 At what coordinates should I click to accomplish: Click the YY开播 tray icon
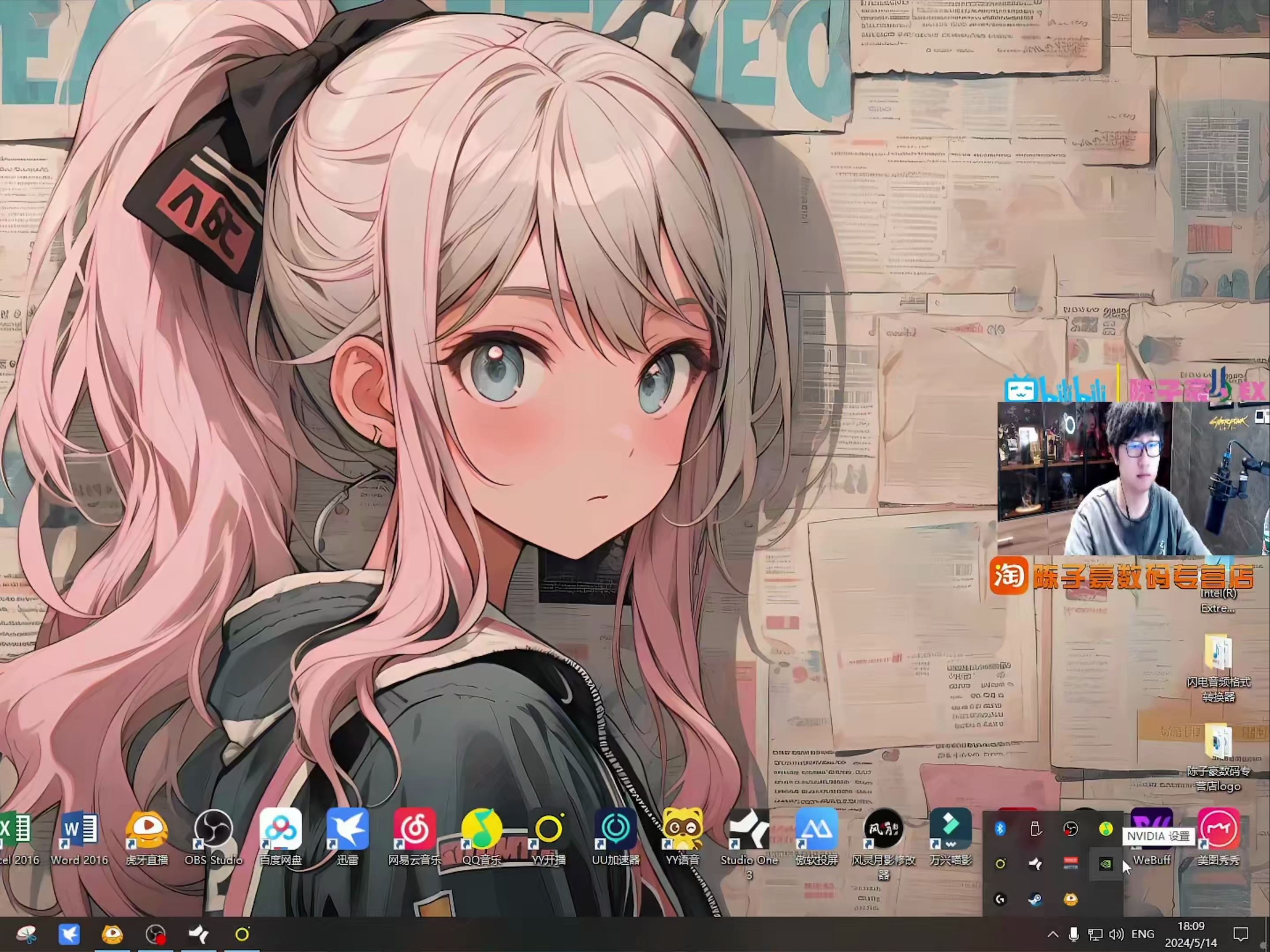(1000, 863)
